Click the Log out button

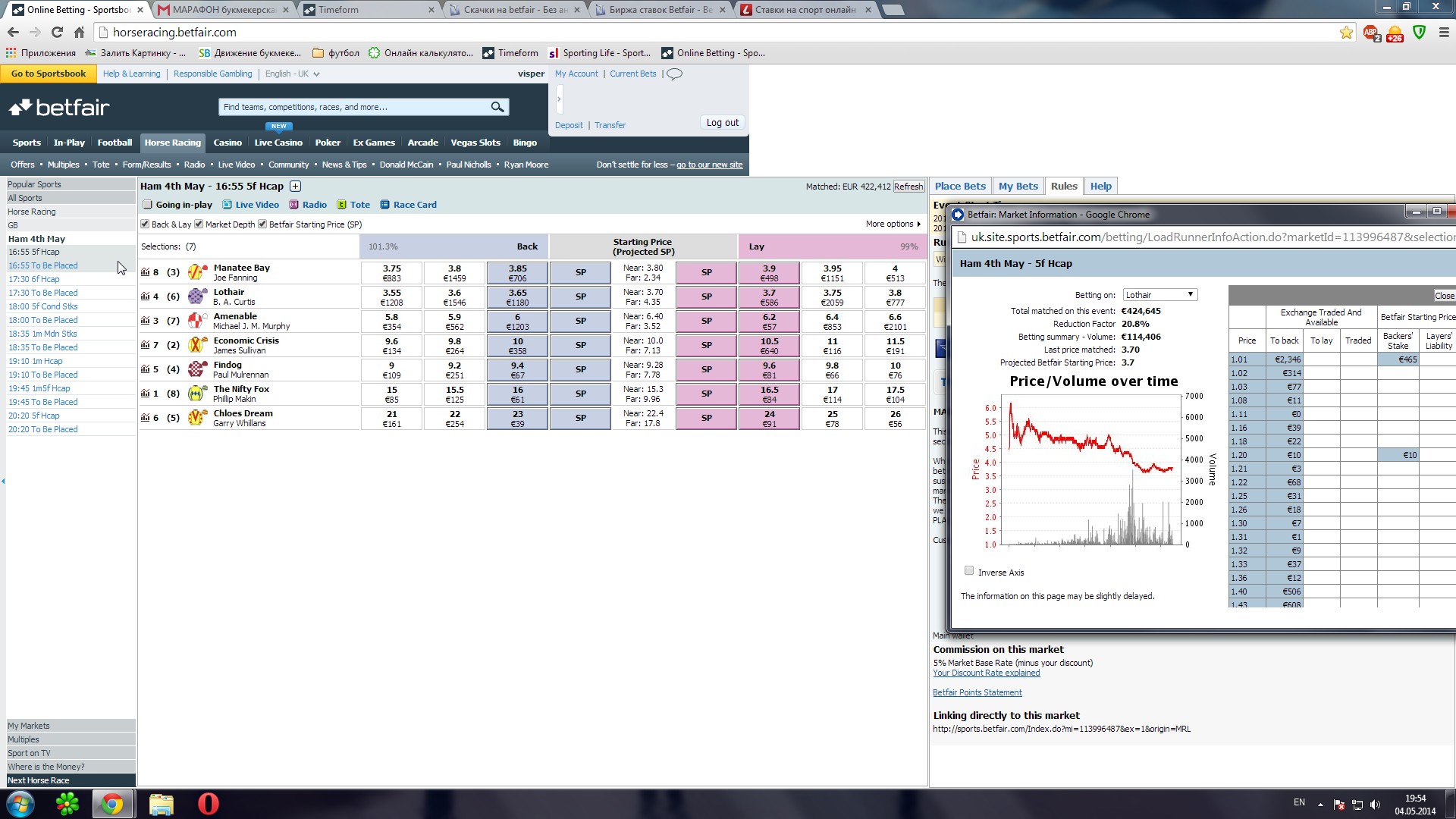tap(722, 123)
